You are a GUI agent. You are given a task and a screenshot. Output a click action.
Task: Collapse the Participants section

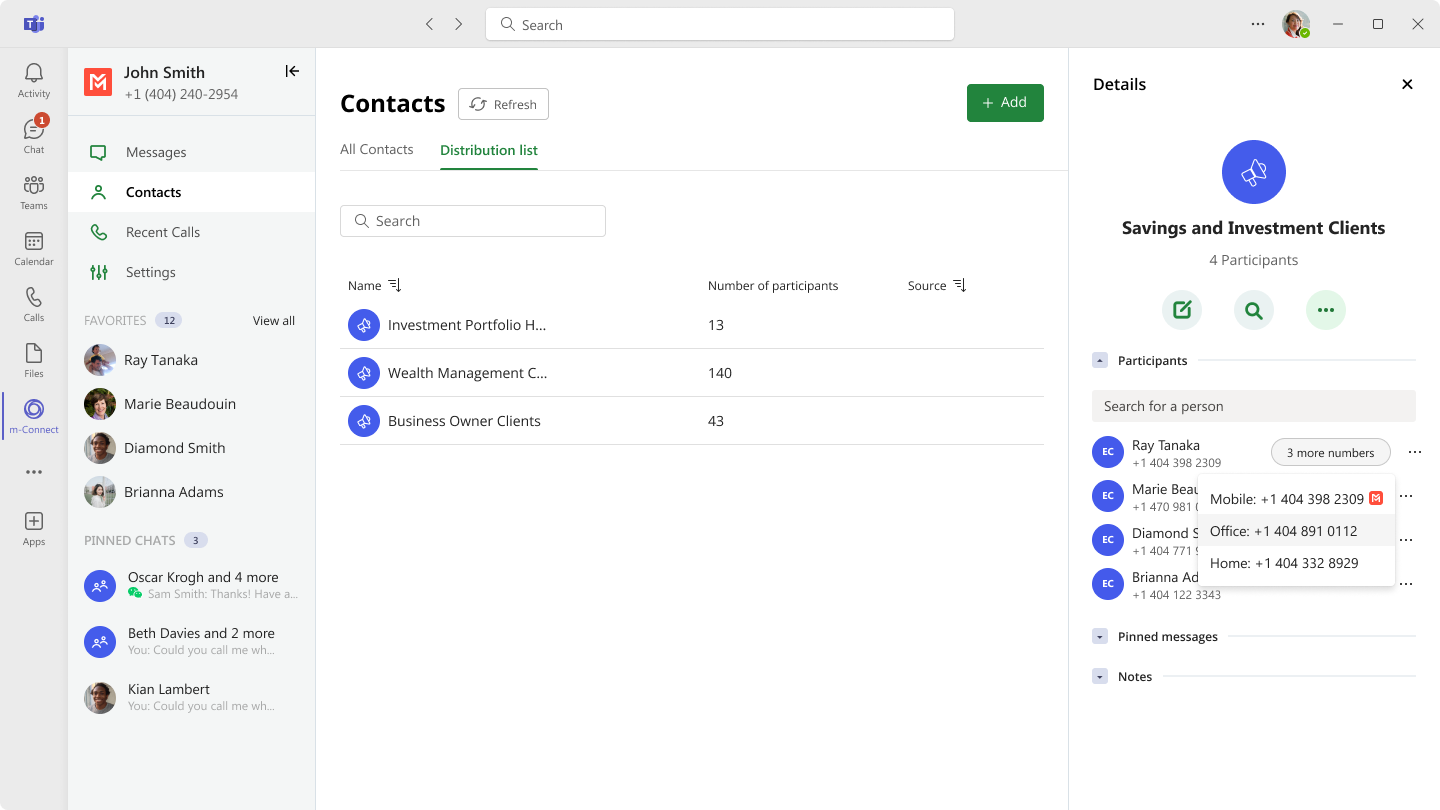pyautogui.click(x=1100, y=360)
